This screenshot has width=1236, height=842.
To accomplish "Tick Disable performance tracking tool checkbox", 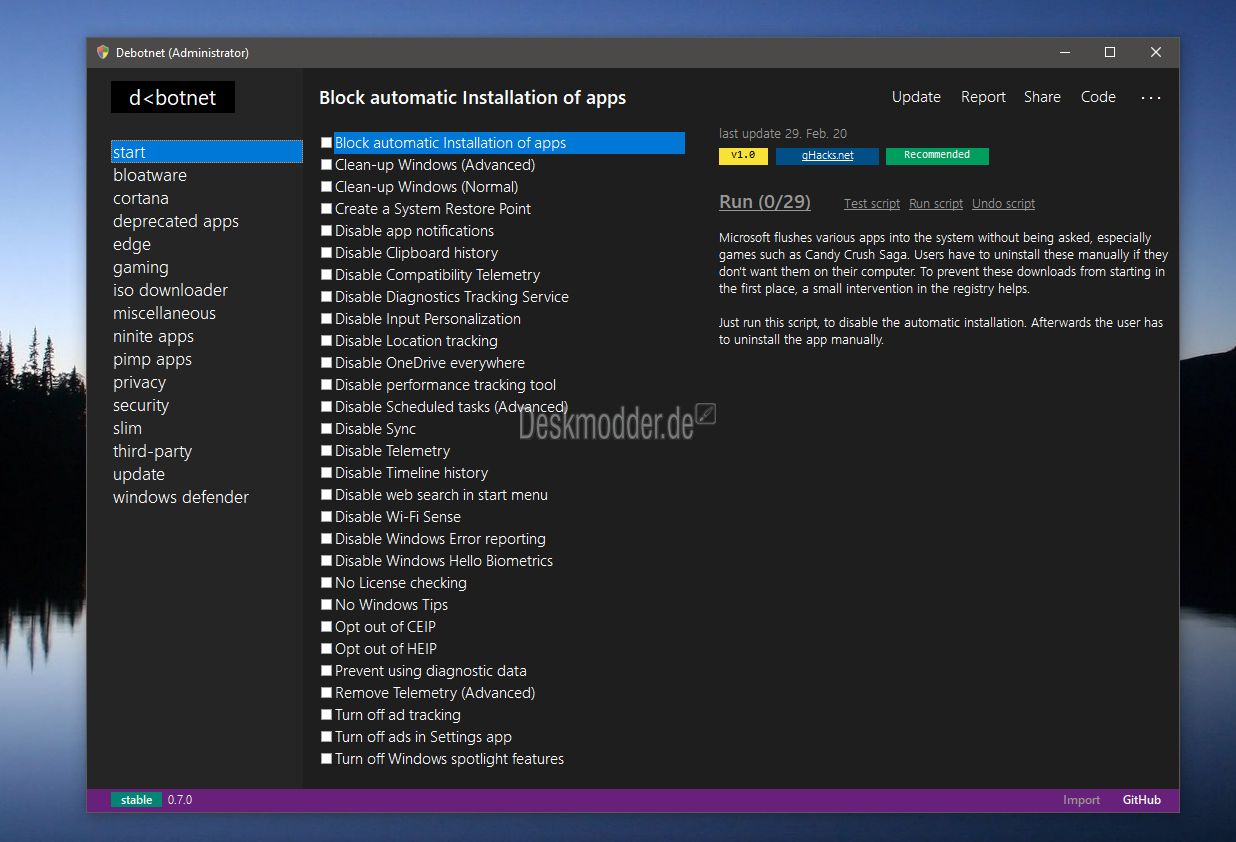I will (326, 385).
